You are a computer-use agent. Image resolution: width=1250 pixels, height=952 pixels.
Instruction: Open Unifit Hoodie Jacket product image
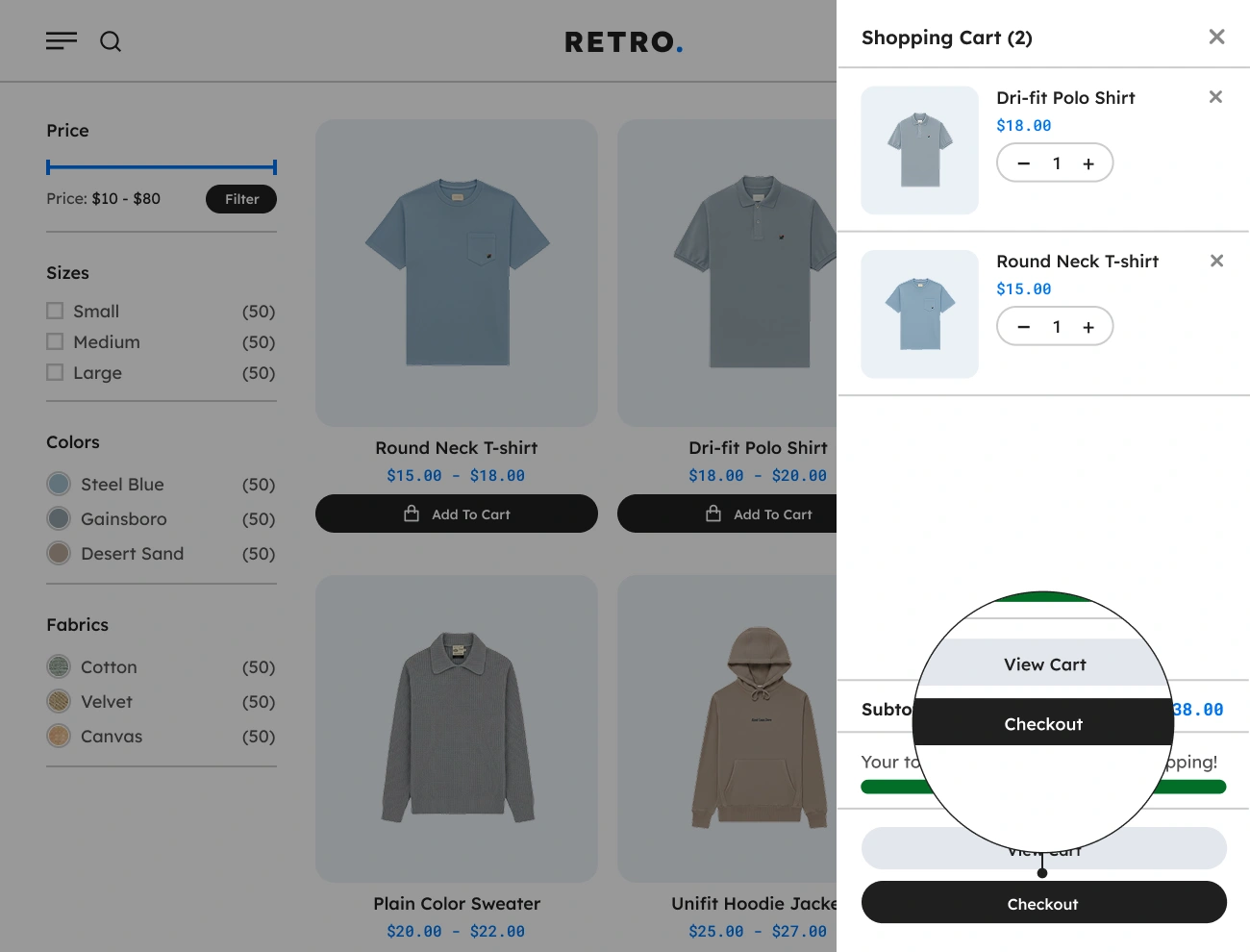coord(727,729)
